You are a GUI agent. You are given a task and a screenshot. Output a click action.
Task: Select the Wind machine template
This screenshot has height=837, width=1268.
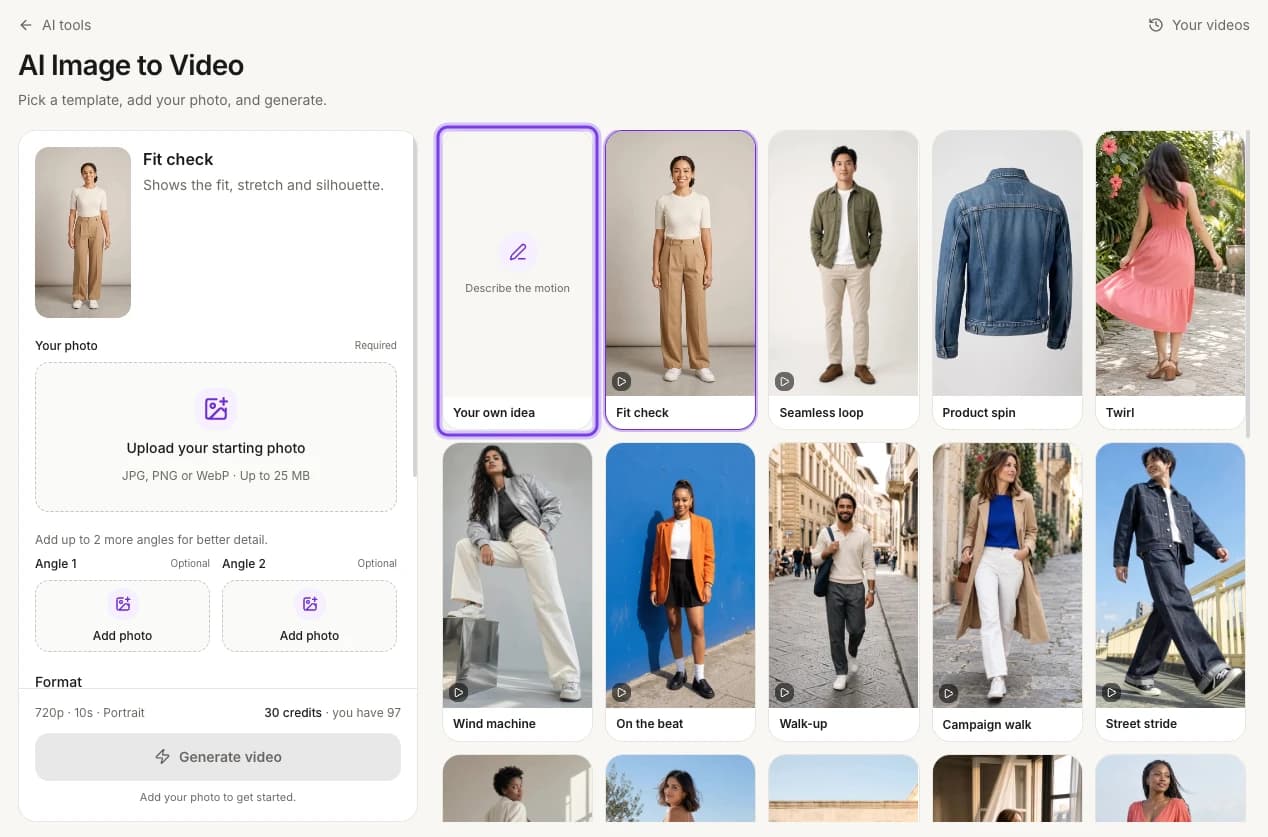coord(517,592)
